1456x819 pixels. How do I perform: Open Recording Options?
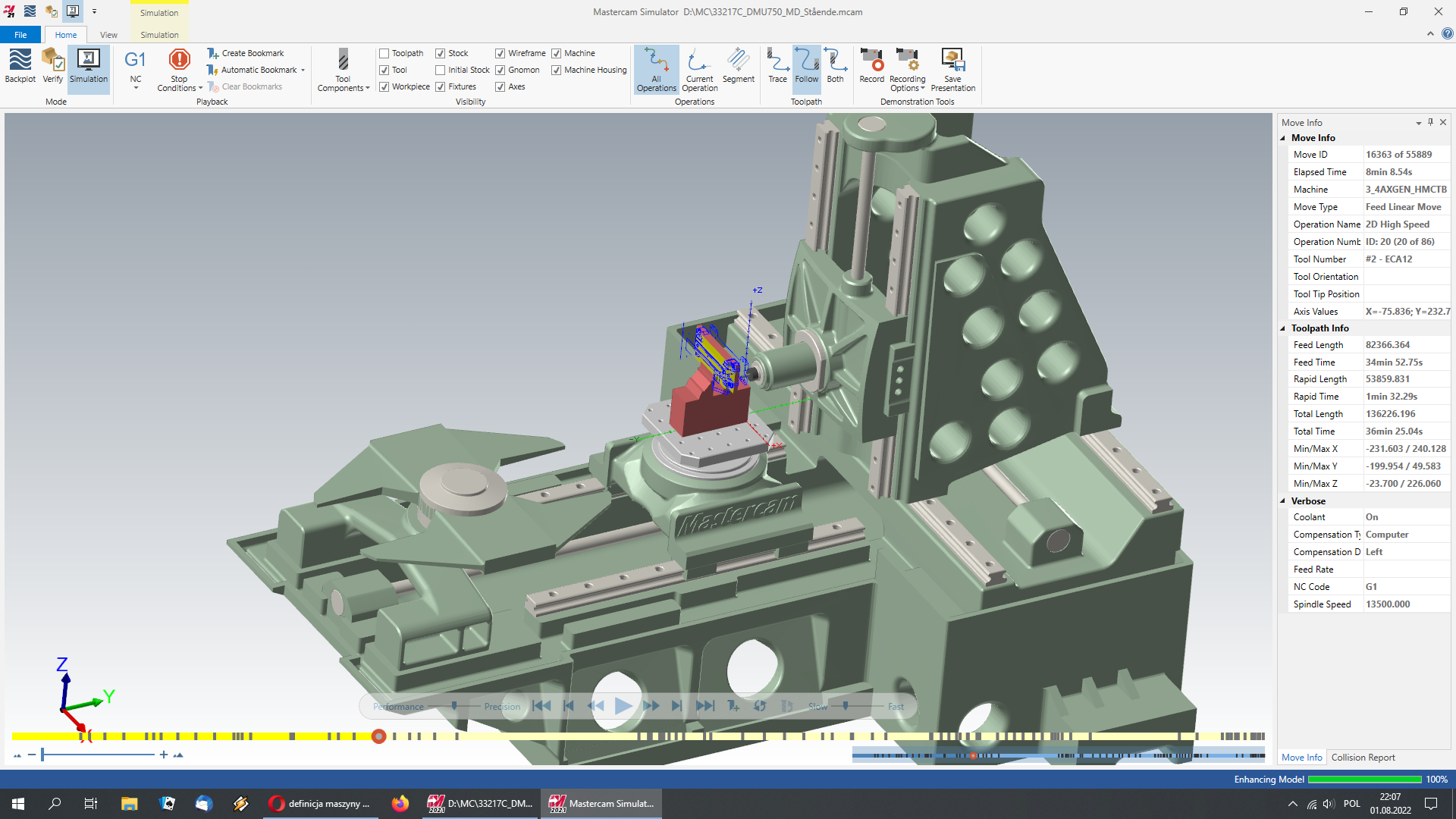point(908,69)
